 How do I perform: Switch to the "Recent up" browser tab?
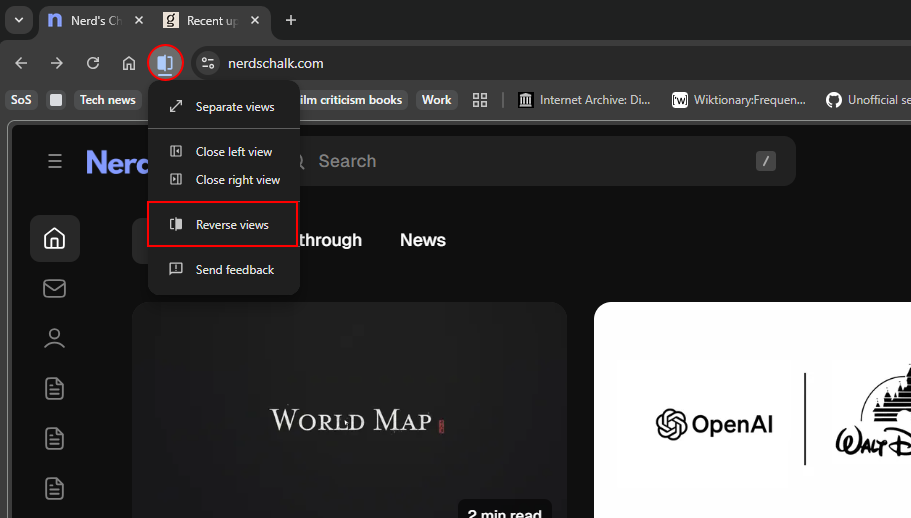(x=210, y=20)
